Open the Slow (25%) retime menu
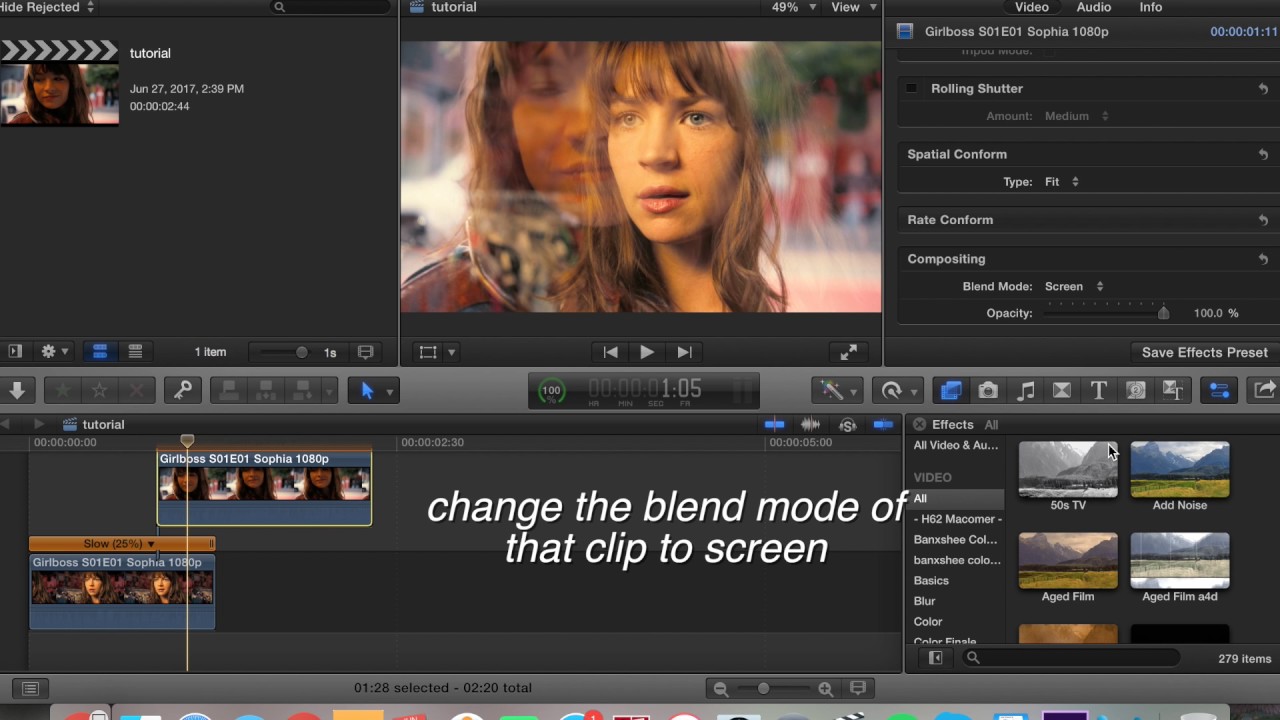This screenshot has height=720, width=1280. [120, 544]
